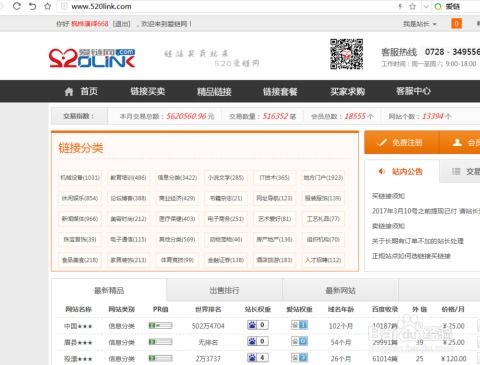Click the PR bar in the 中国★★★ row
The height and width of the screenshot is (365, 480).
(160, 325)
